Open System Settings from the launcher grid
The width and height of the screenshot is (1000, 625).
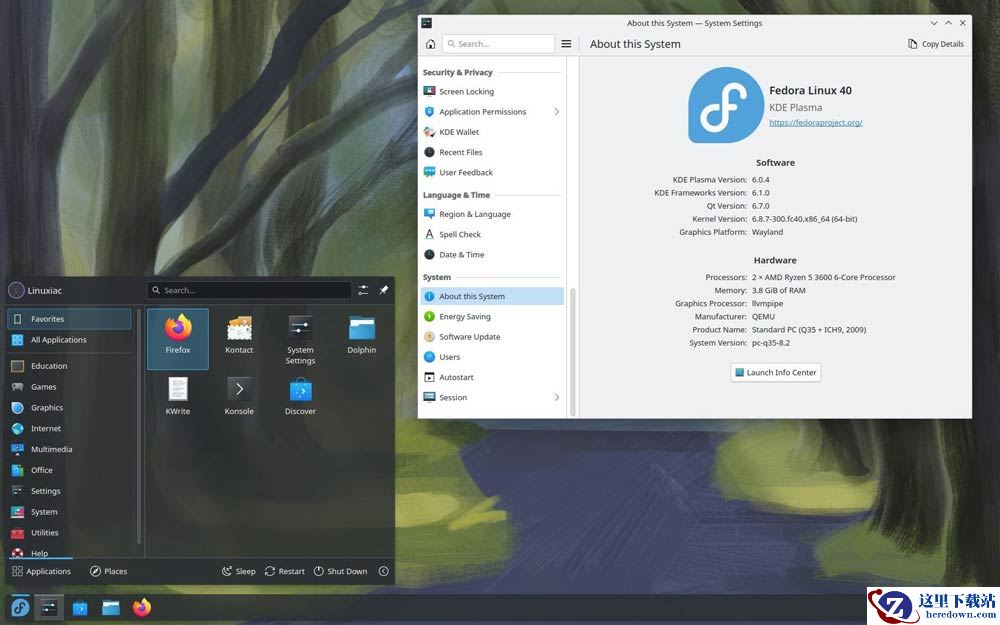tap(300, 340)
